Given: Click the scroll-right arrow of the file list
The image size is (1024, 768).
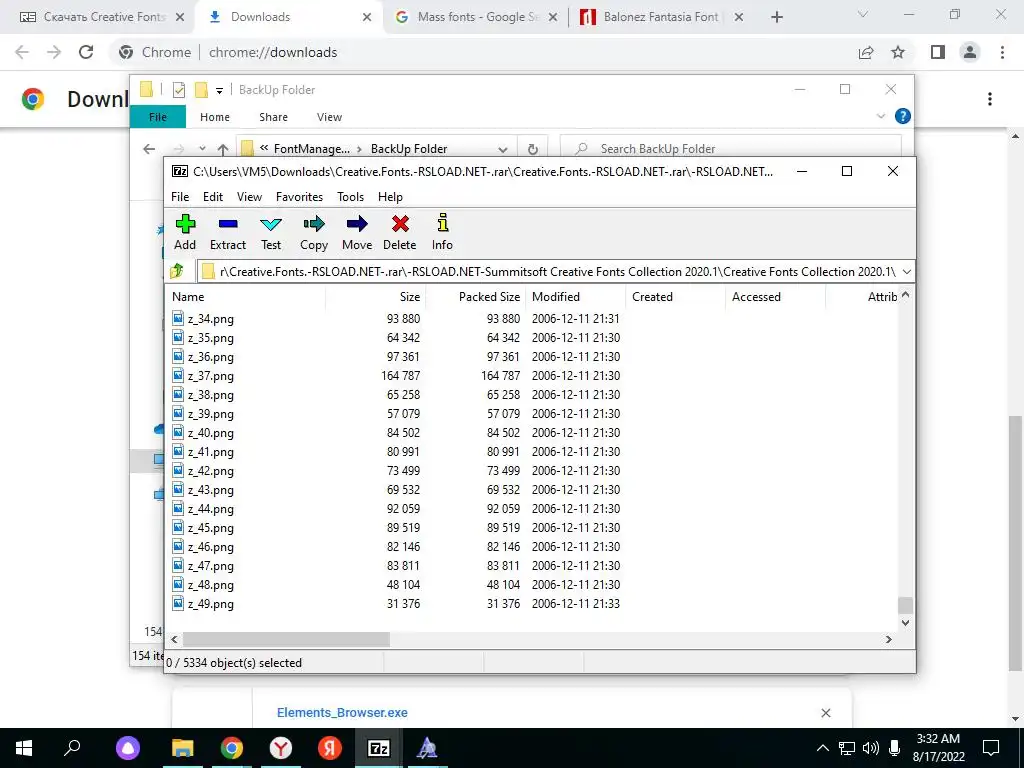Looking at the screenshot, I should tap(889, 639).
